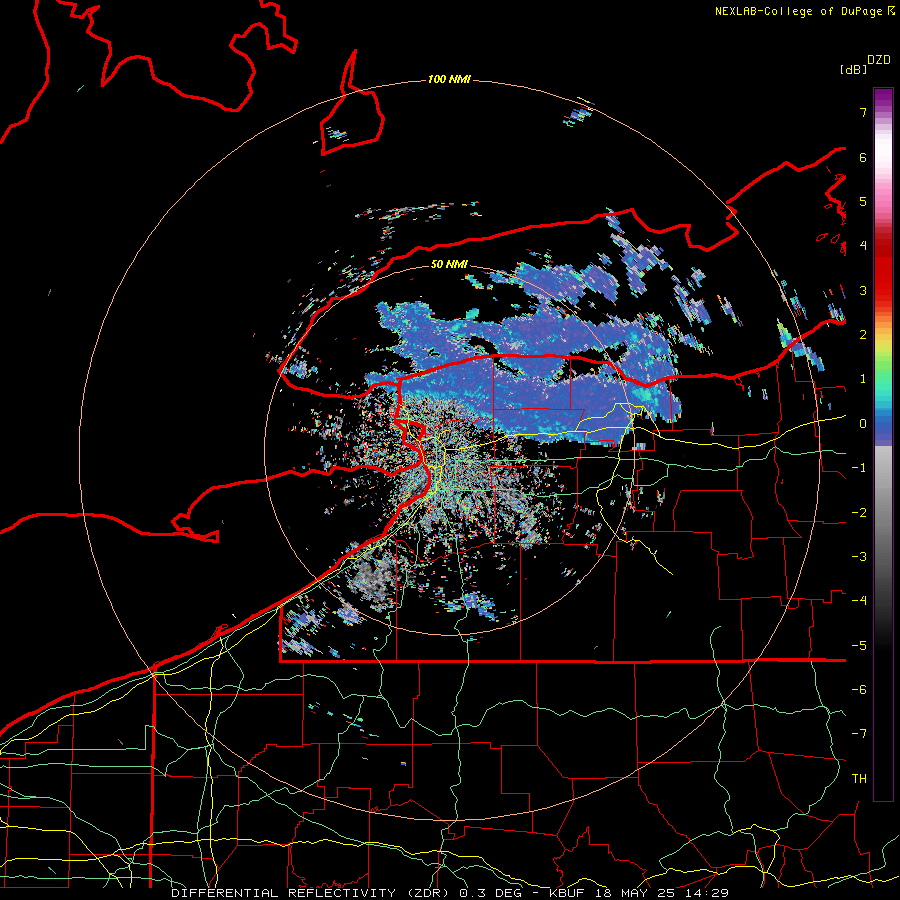Click the -1 value on color scale
The height and width of the screenshot is (900, 900).
(859, 468)
